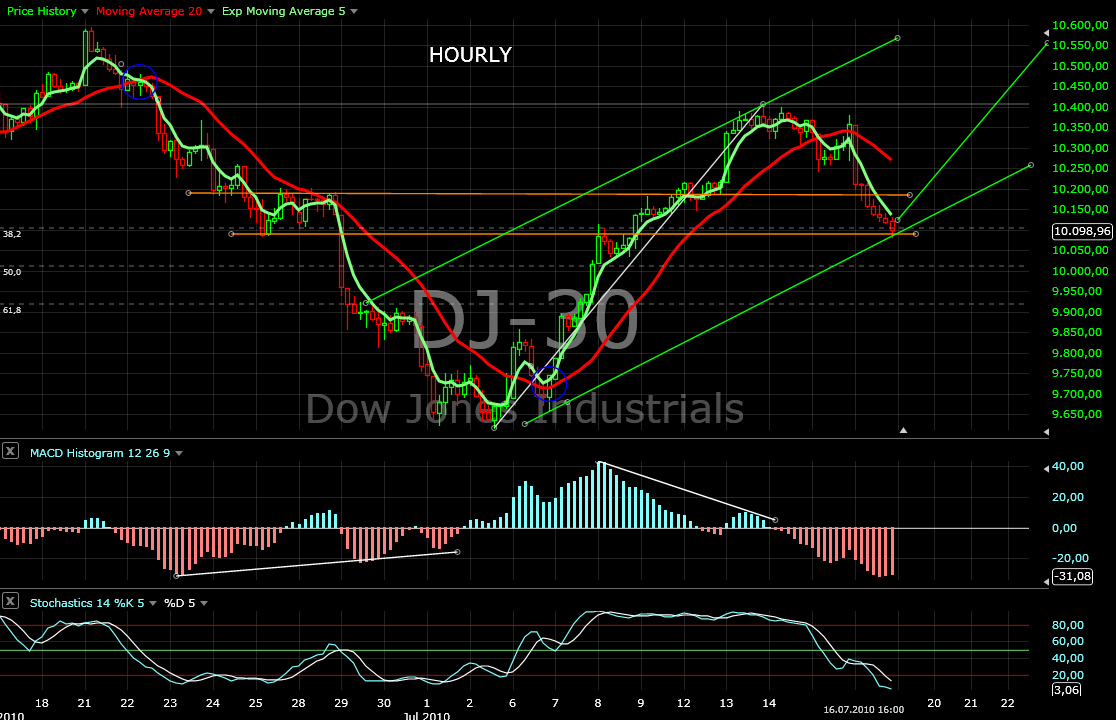Click the %D 5 label

click(x=179, y=603)
